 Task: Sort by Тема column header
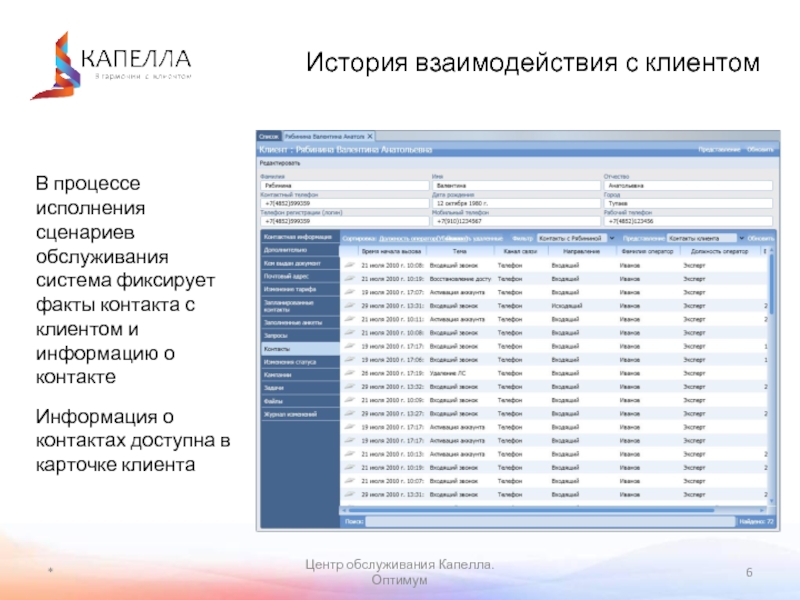[x=460, y=252]
